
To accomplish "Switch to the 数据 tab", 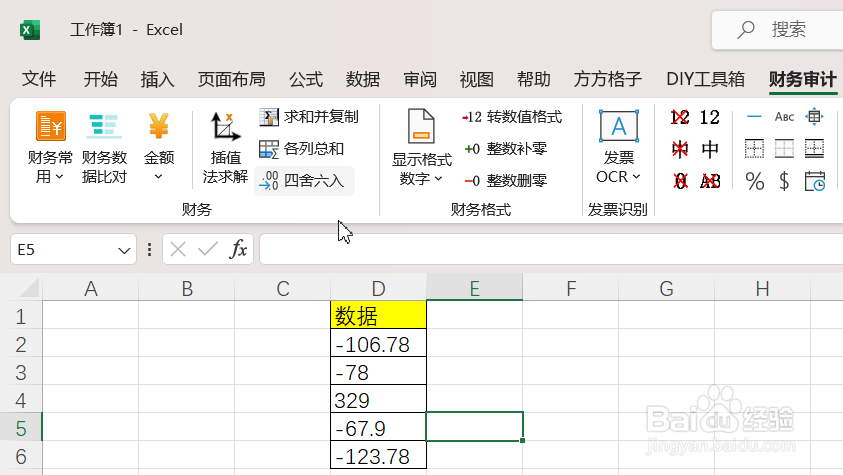I will point(363,79).
